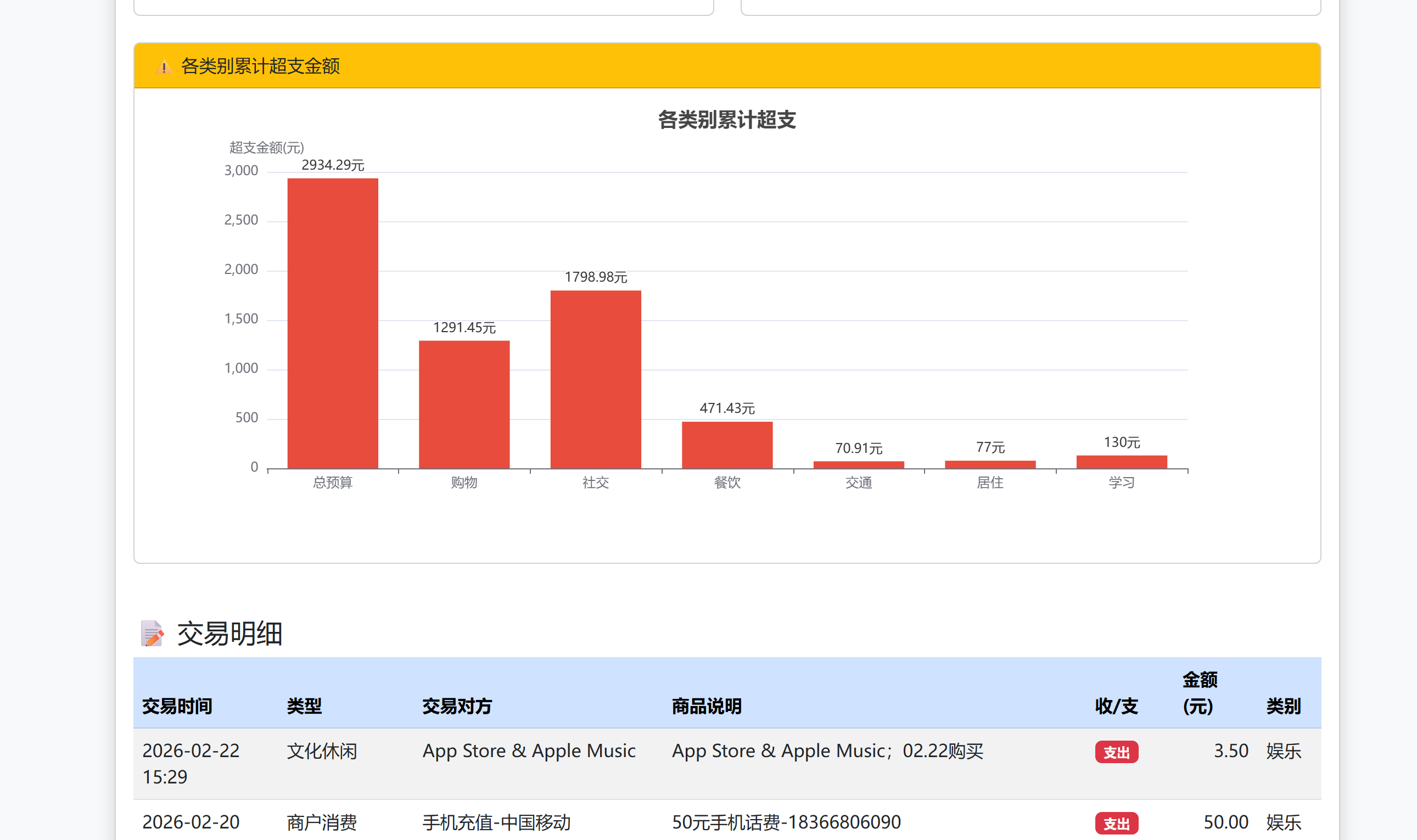Click the 餐饮 bar labeled 471.43元
Image resolution: width=1417 pixels, height=840 pixels.
(x=728, y=444)
